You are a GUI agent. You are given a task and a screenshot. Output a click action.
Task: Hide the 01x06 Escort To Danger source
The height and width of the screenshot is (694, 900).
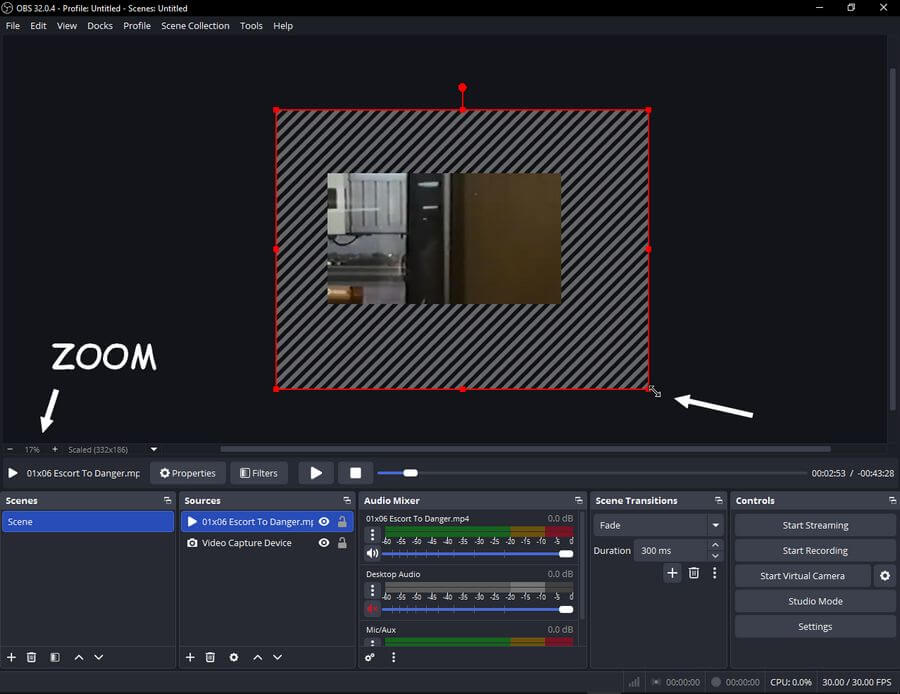tap(324, 522)
